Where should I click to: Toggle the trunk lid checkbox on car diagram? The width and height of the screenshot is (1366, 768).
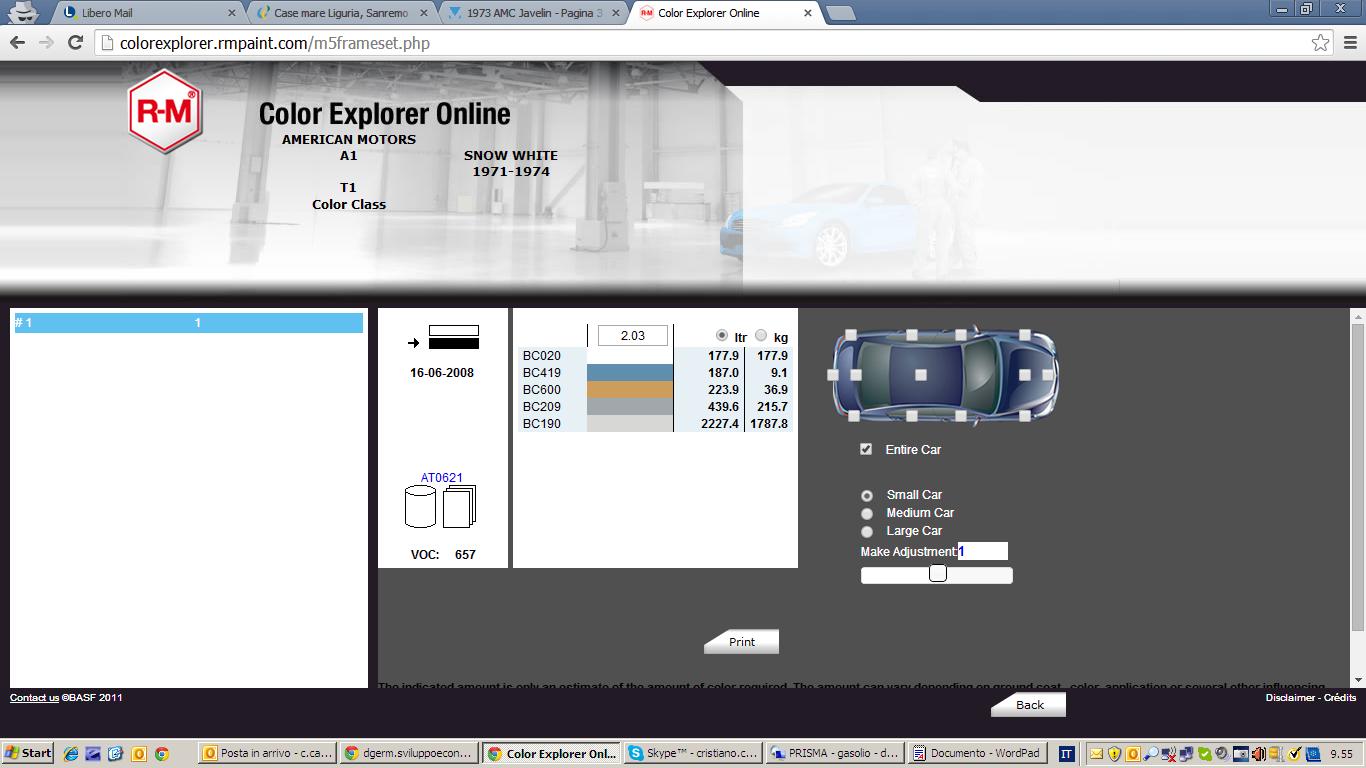pos(856,375)
